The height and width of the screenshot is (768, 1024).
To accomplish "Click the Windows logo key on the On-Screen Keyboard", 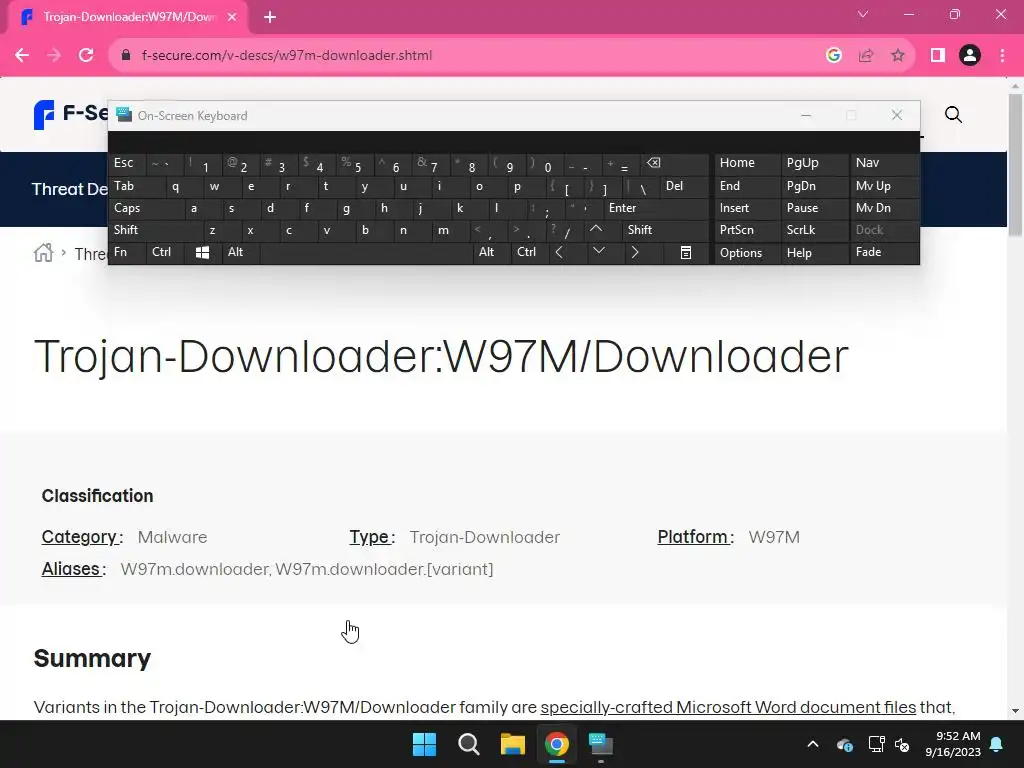I will point(202,253).
